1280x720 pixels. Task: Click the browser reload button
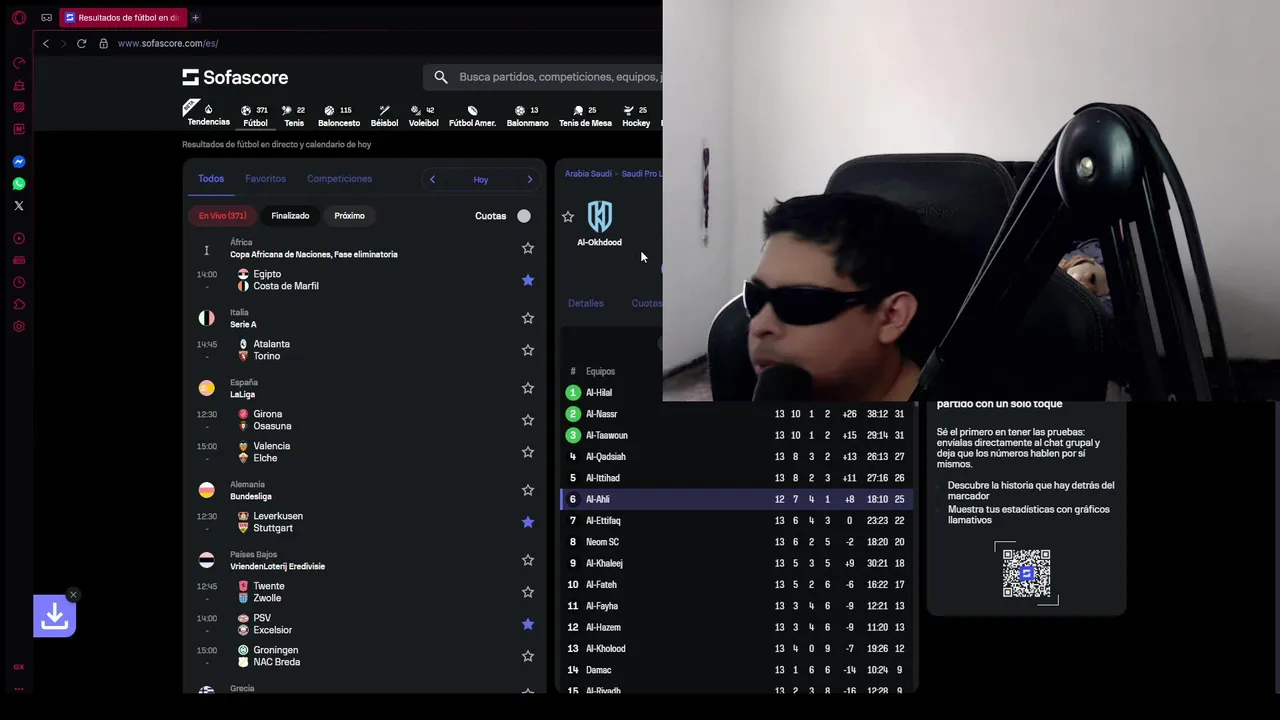point(81,43)
